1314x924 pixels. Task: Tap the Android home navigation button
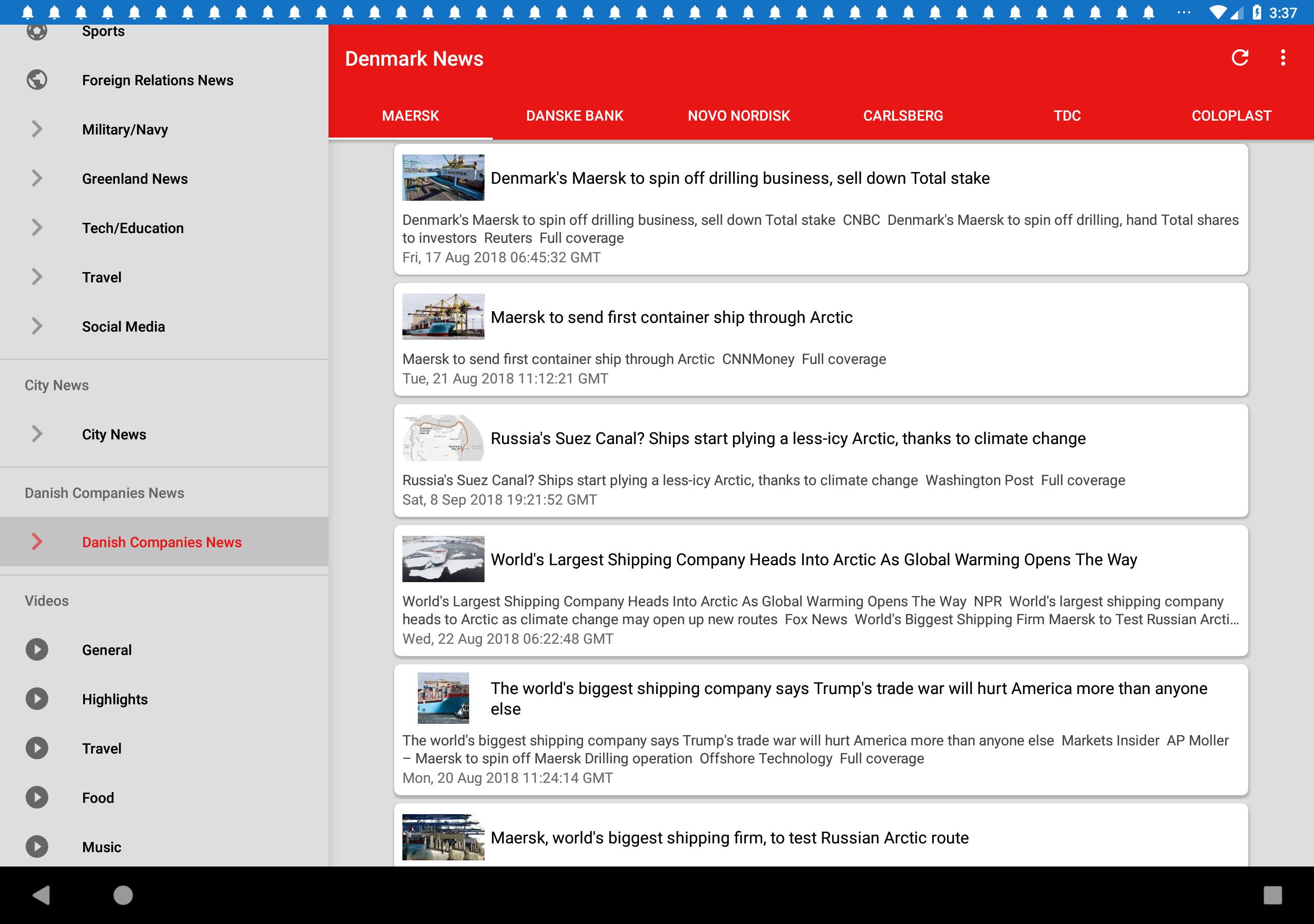click(123, 895)
